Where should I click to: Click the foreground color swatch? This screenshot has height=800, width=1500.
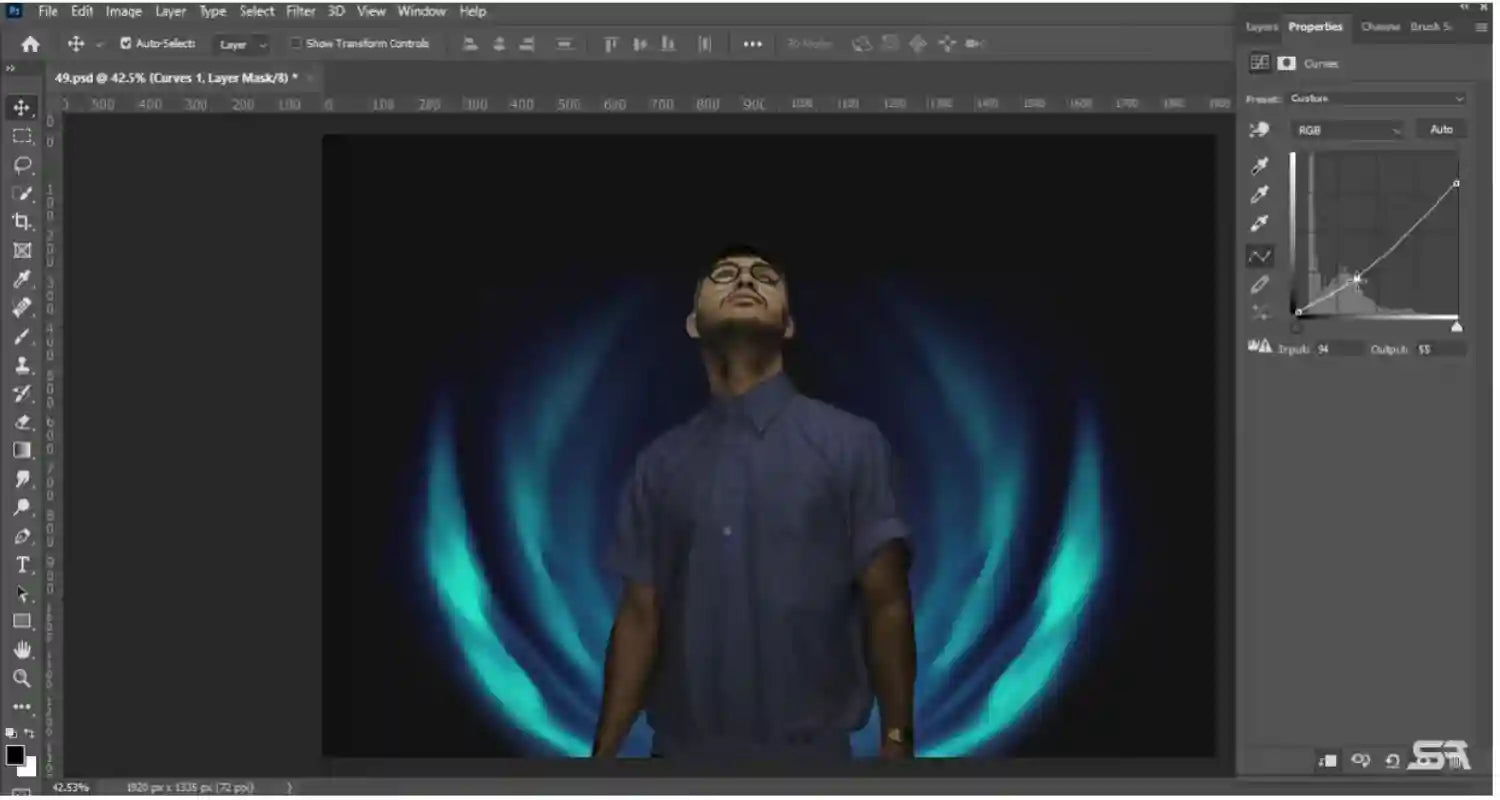click(15, 755)
